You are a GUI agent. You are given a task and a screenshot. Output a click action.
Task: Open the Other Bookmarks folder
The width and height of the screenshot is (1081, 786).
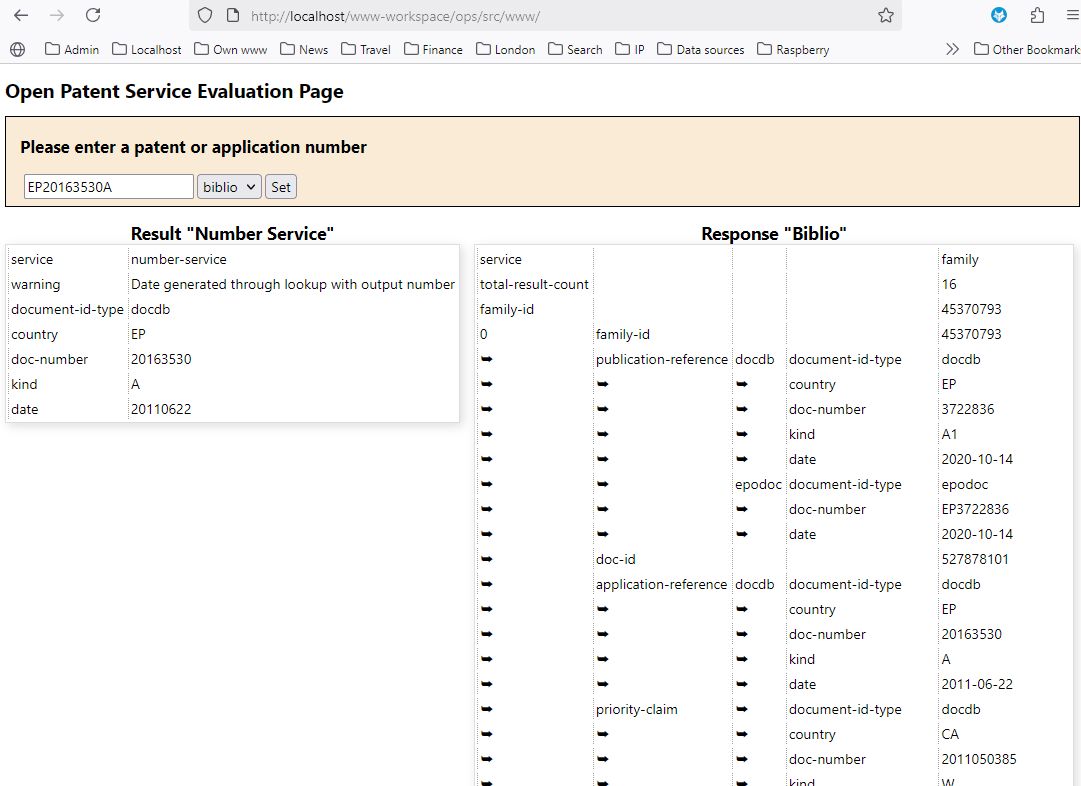tap(1026, 49)
